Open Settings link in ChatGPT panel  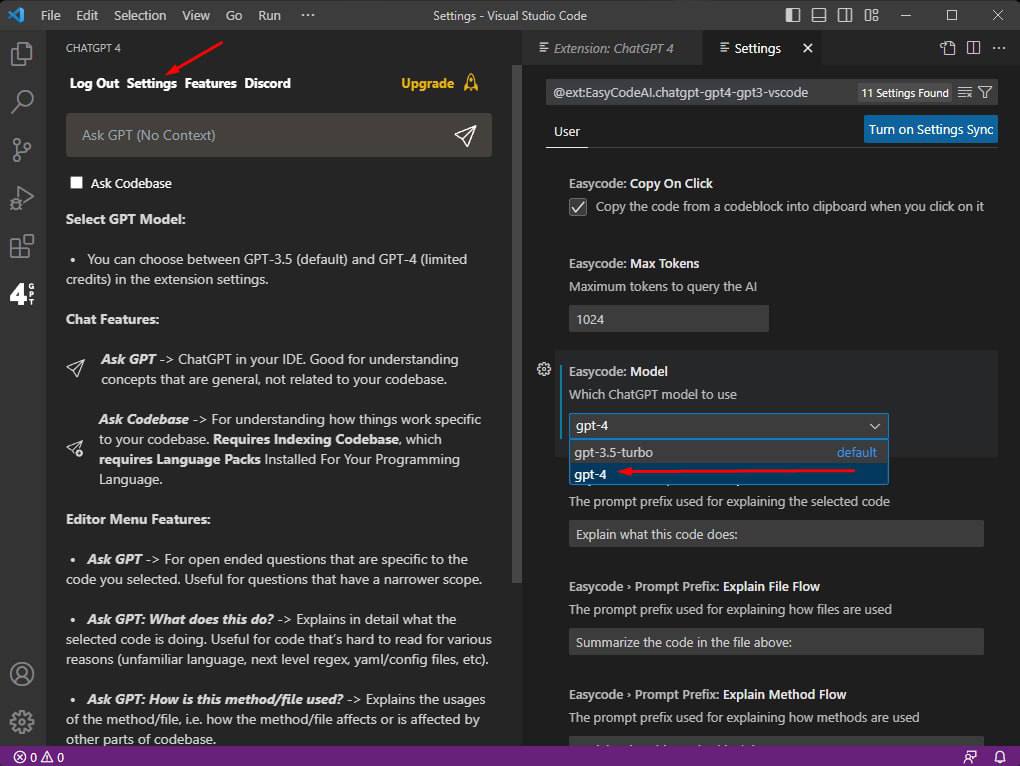tap(151, 83)
